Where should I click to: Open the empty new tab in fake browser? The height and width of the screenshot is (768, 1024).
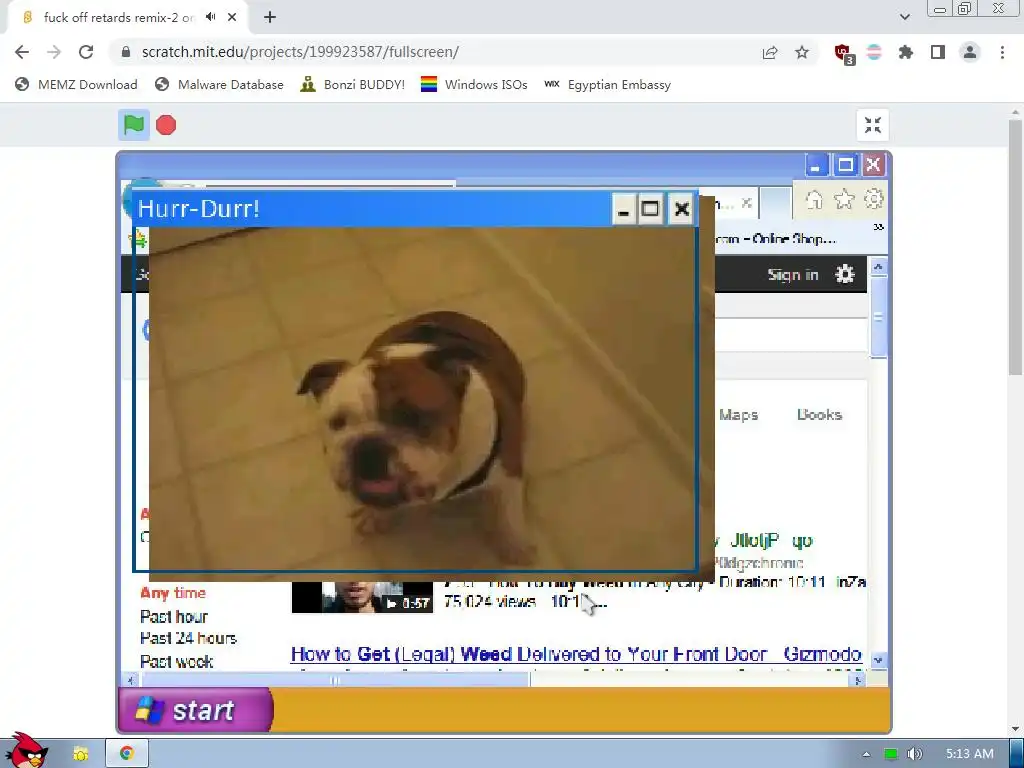point(776,202)
